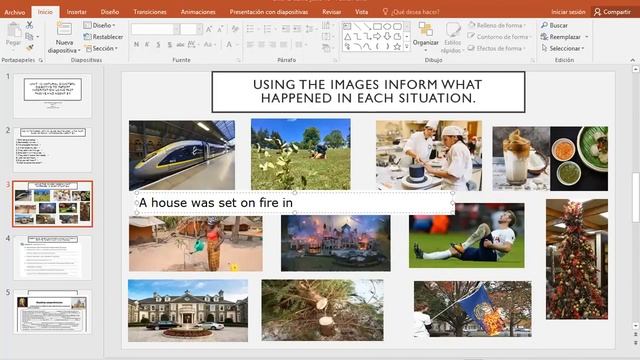Click the clear formatting eraser icon
This screenshot has height=360, width=640.
[235, 29]
